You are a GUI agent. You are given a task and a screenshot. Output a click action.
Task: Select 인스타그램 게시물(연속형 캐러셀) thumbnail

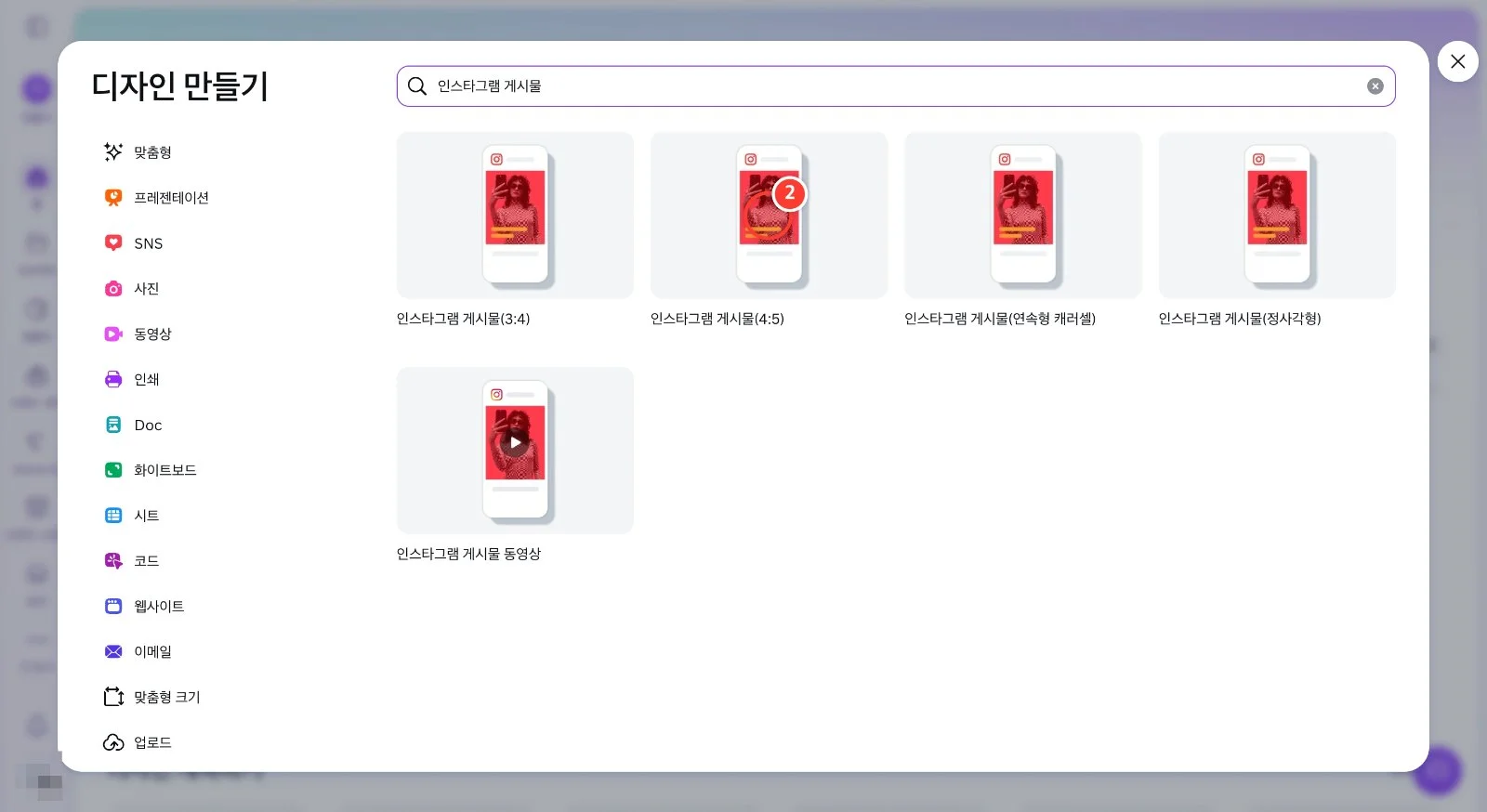pyautogui.click(x=1022, y=215)
